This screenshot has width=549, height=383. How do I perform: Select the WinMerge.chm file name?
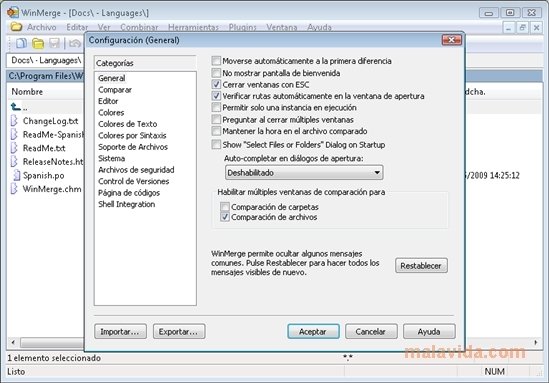click(52, 189)
